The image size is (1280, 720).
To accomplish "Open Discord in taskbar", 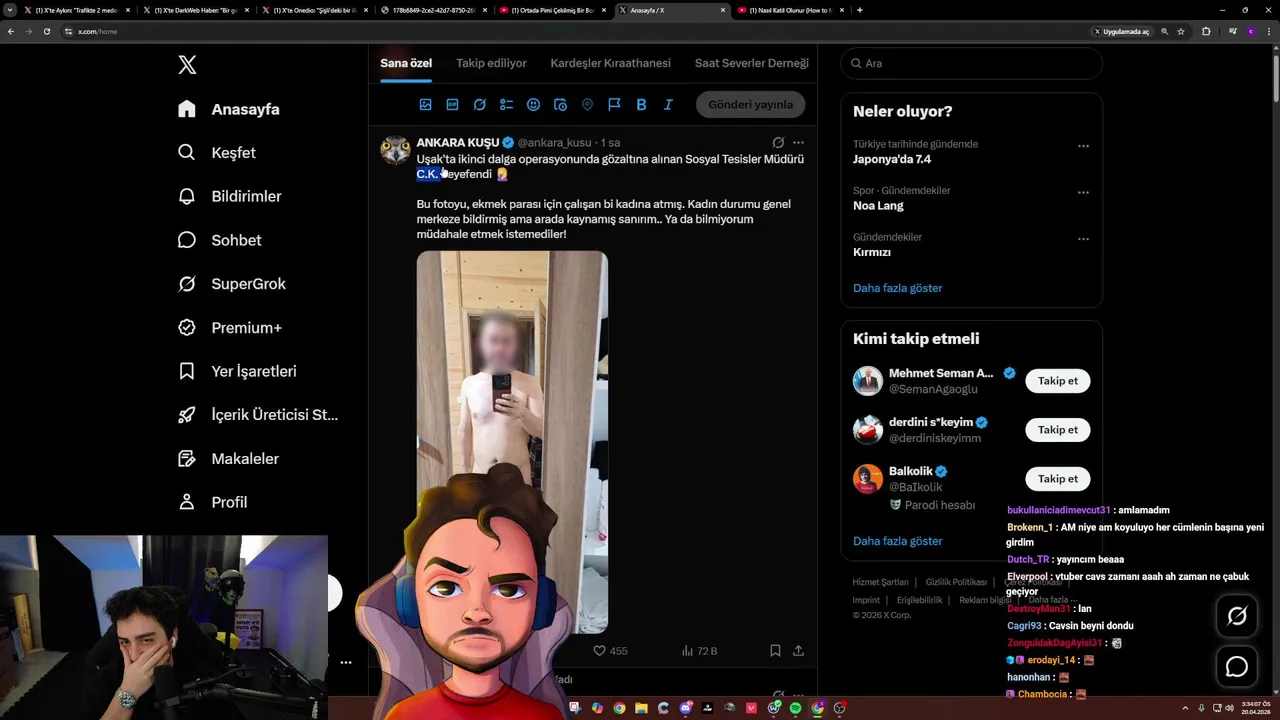I will (x=686, y=708).
